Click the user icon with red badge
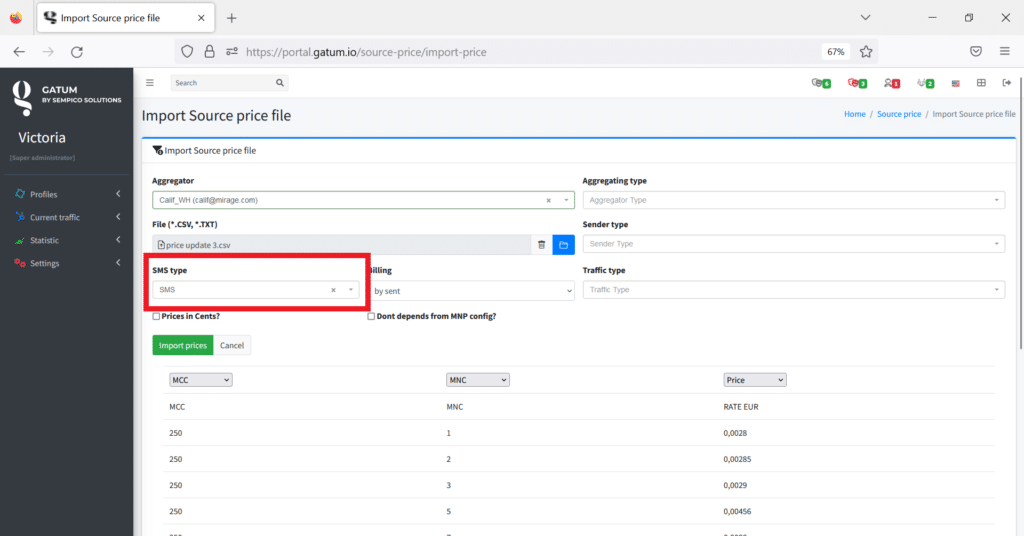Viewport: 1024px width, 536px height. [x=891, y=83]
